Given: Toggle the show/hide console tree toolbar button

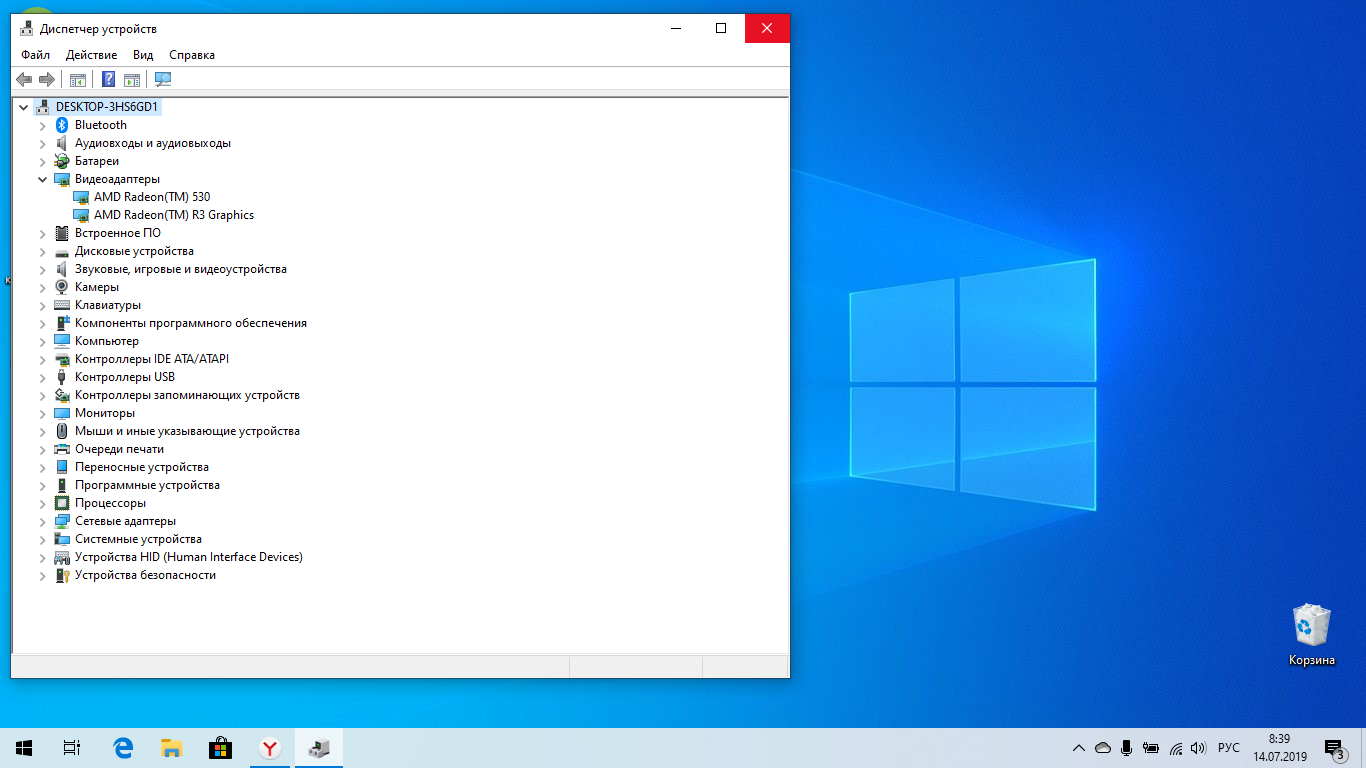Looking at the screenshot, I should click(77, 79).
